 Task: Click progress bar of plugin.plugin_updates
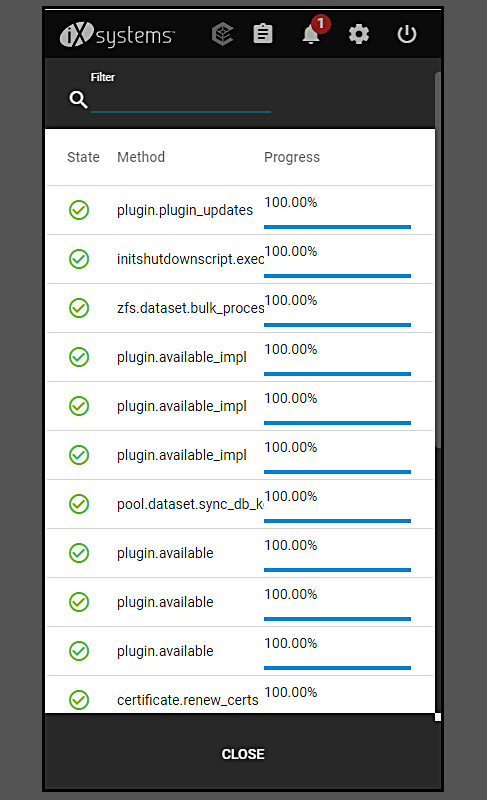click(x=337, y=227)
